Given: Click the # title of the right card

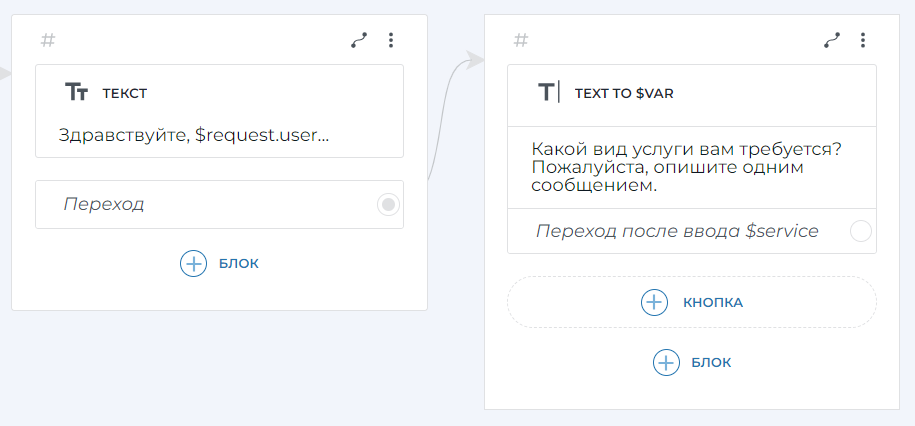Looking at the screenshot, I should [x=521, y=40].
